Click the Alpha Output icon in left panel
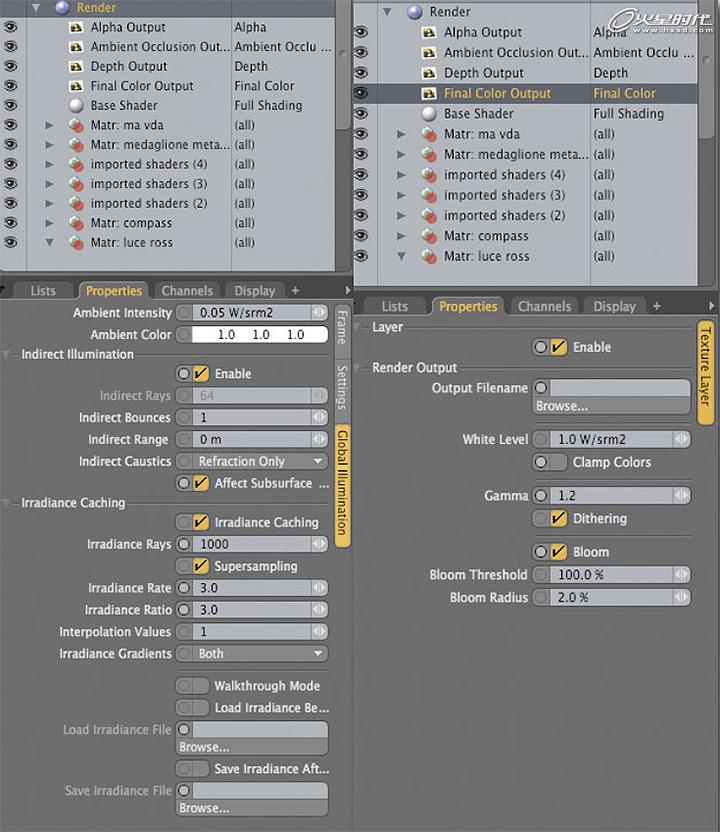 (76, 28)
